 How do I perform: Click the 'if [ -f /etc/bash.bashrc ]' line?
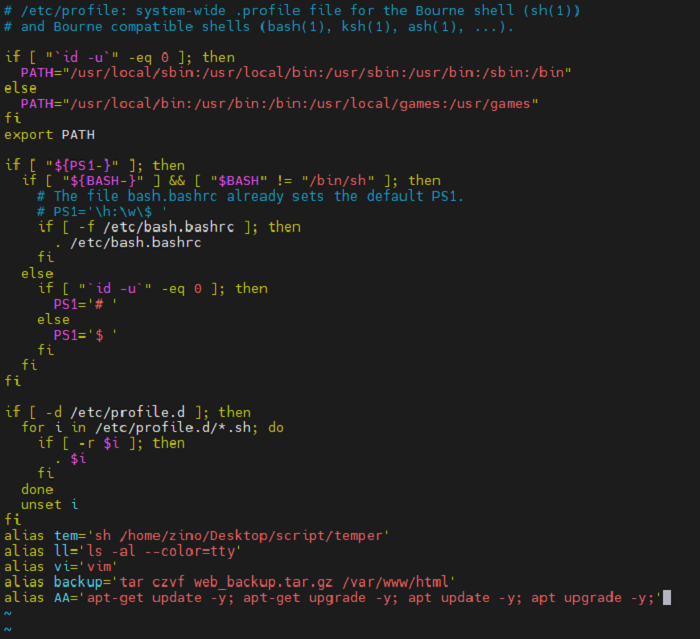click(x=168, y=227)
